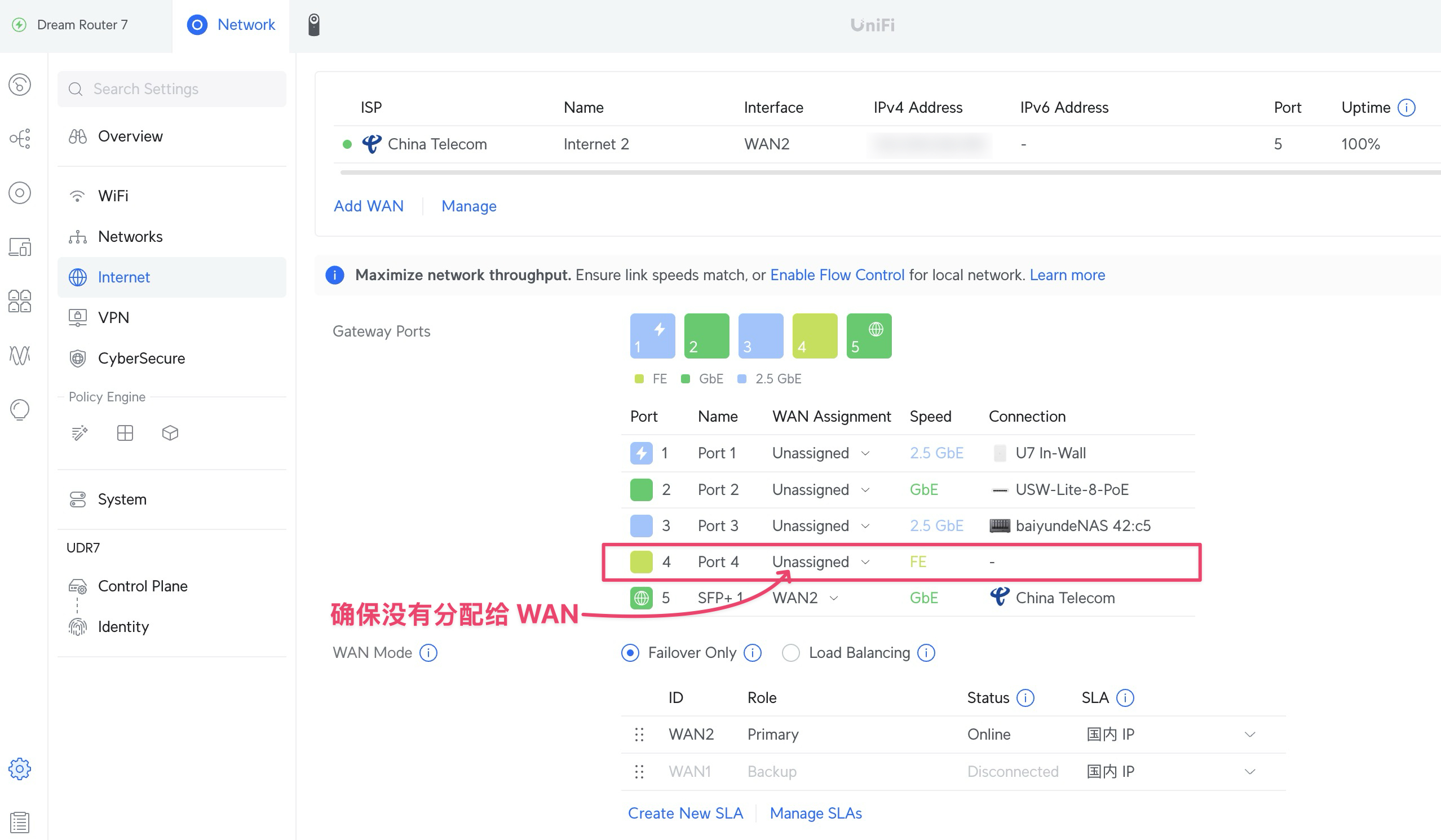Select the Failover Only radio button
Viewport: 1441px width, 840px height.
(630, 652)
